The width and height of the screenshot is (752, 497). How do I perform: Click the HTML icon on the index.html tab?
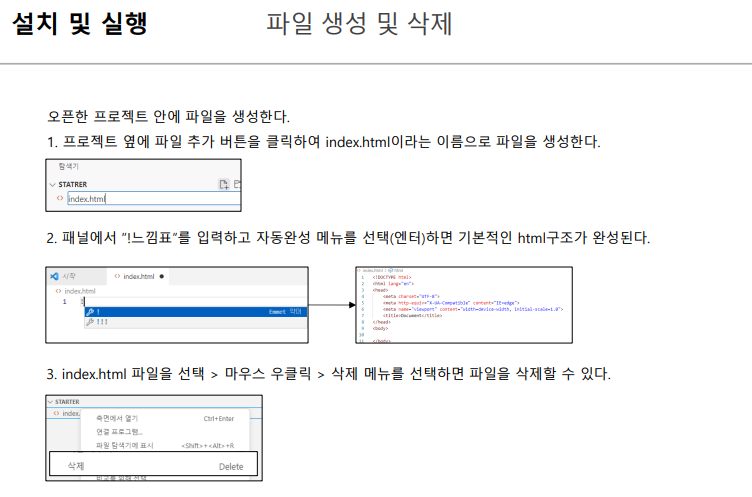point(117,276)
